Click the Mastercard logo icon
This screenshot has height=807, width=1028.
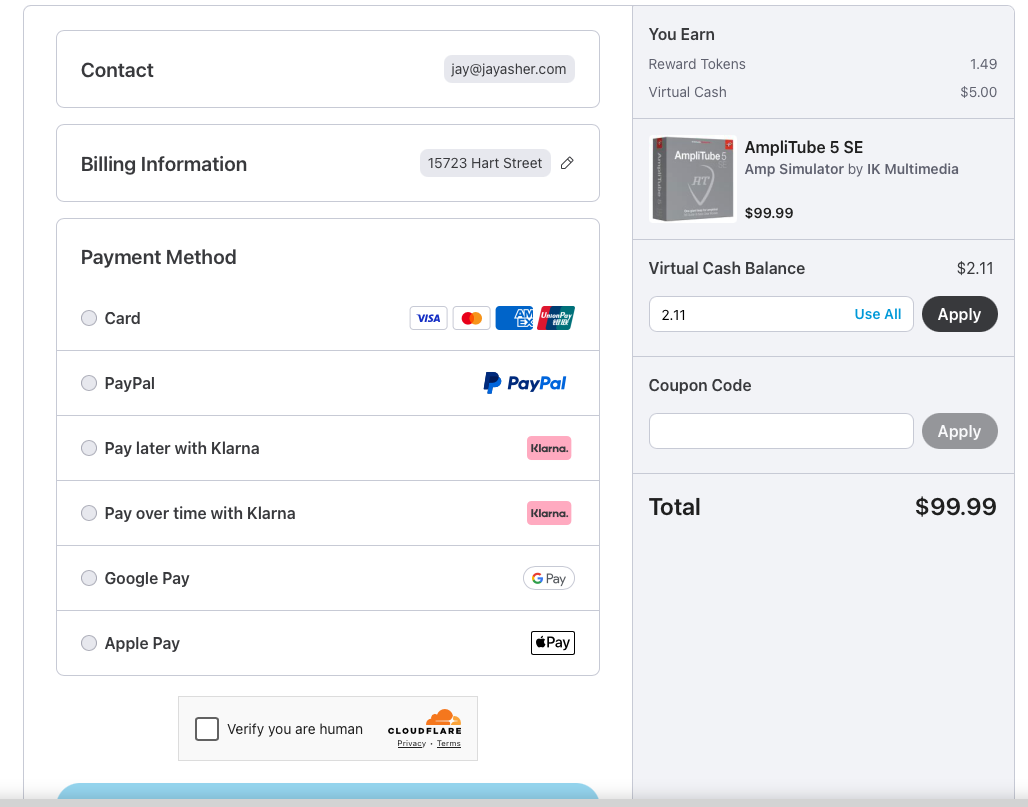coord(471,318)
